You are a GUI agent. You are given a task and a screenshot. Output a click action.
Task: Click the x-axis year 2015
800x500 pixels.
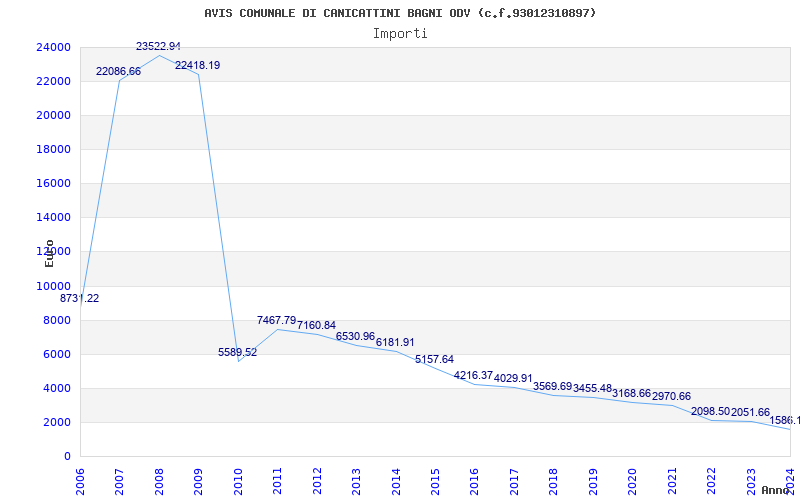[435, 481]
